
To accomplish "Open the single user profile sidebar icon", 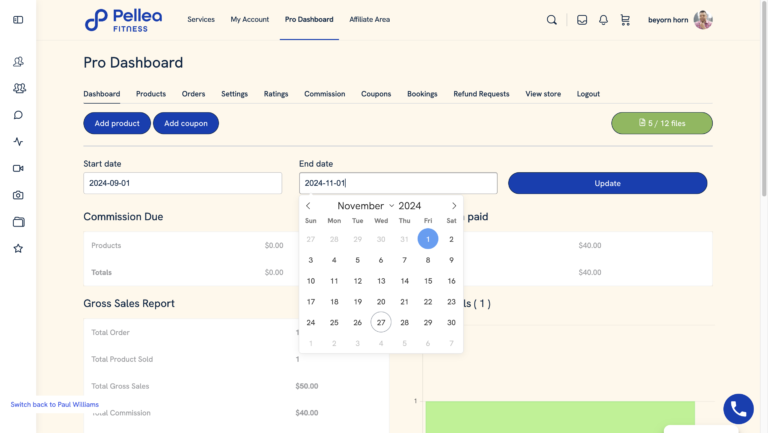I will (x=18, y=62).
